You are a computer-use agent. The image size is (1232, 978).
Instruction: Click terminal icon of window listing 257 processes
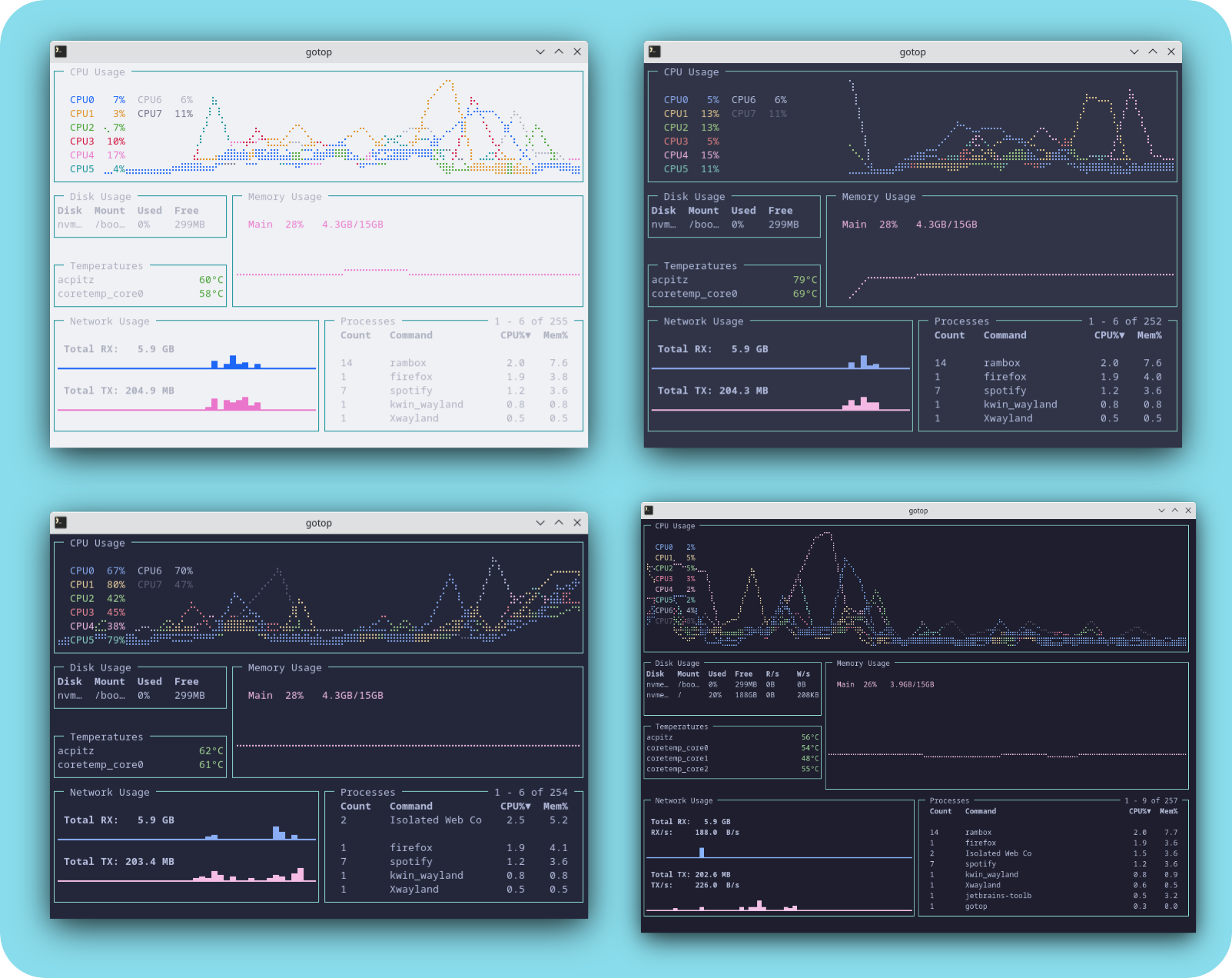pos(649,510)
